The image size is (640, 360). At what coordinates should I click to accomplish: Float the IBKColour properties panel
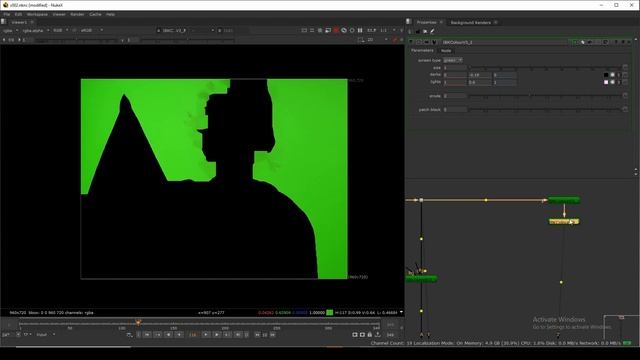pyautogui.click(x=623, y=42)
